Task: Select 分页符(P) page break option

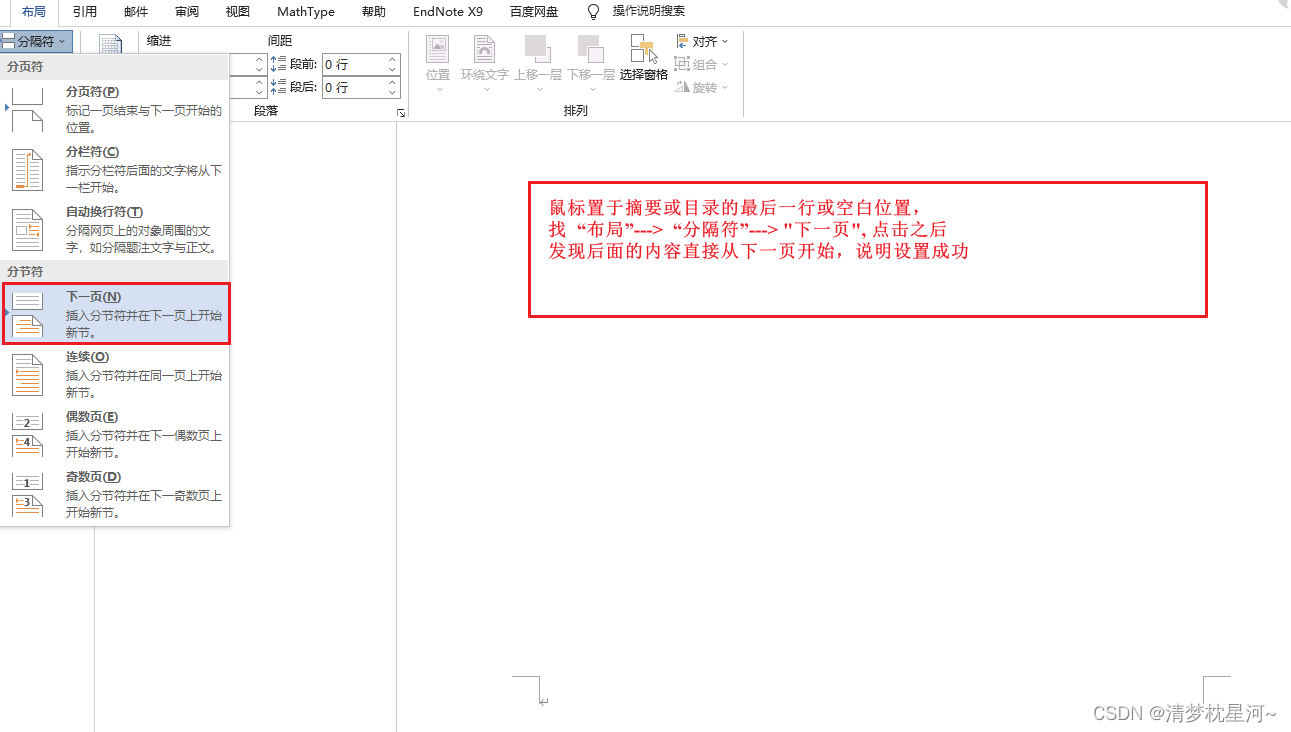Action: [115, 110]
